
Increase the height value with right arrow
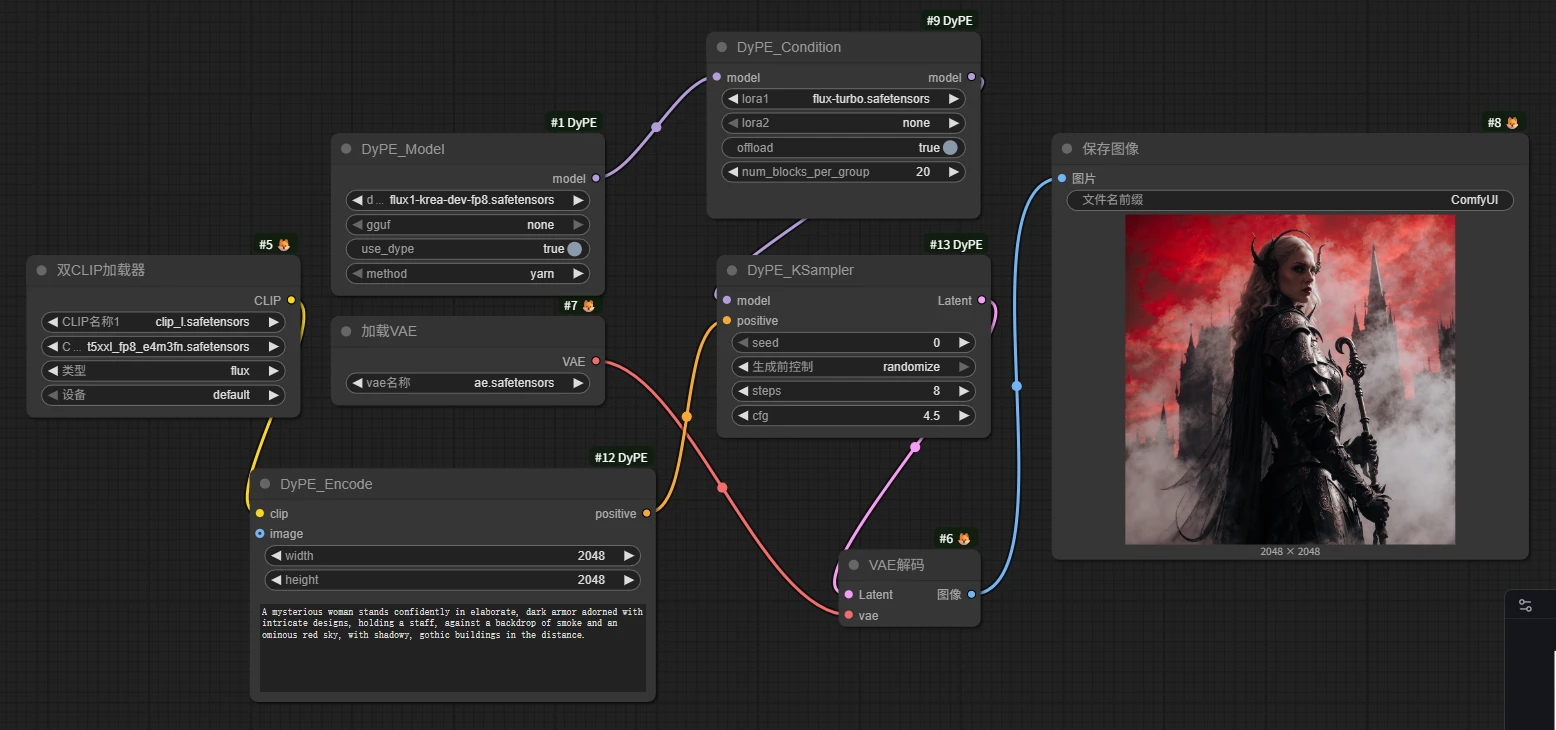[629, 580]
